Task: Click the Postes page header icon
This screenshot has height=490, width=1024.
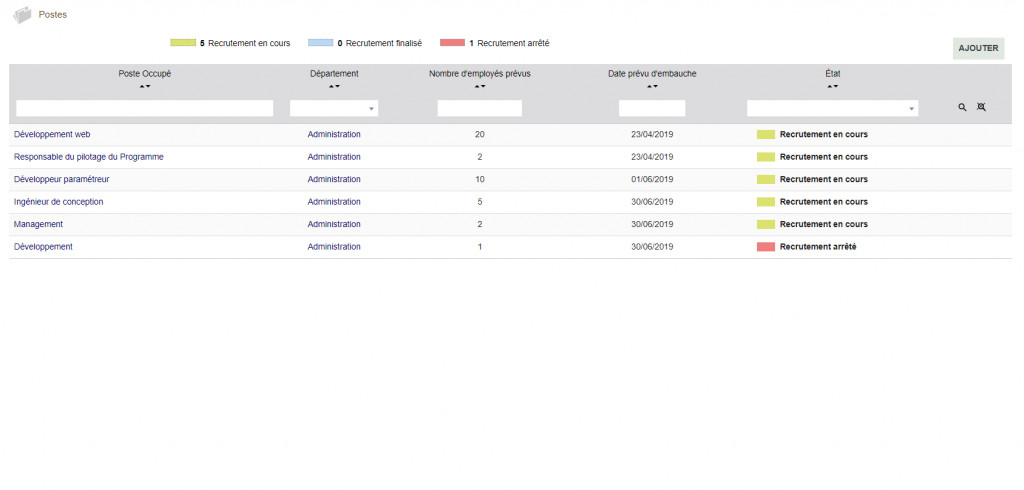Action: pos(22,15)
